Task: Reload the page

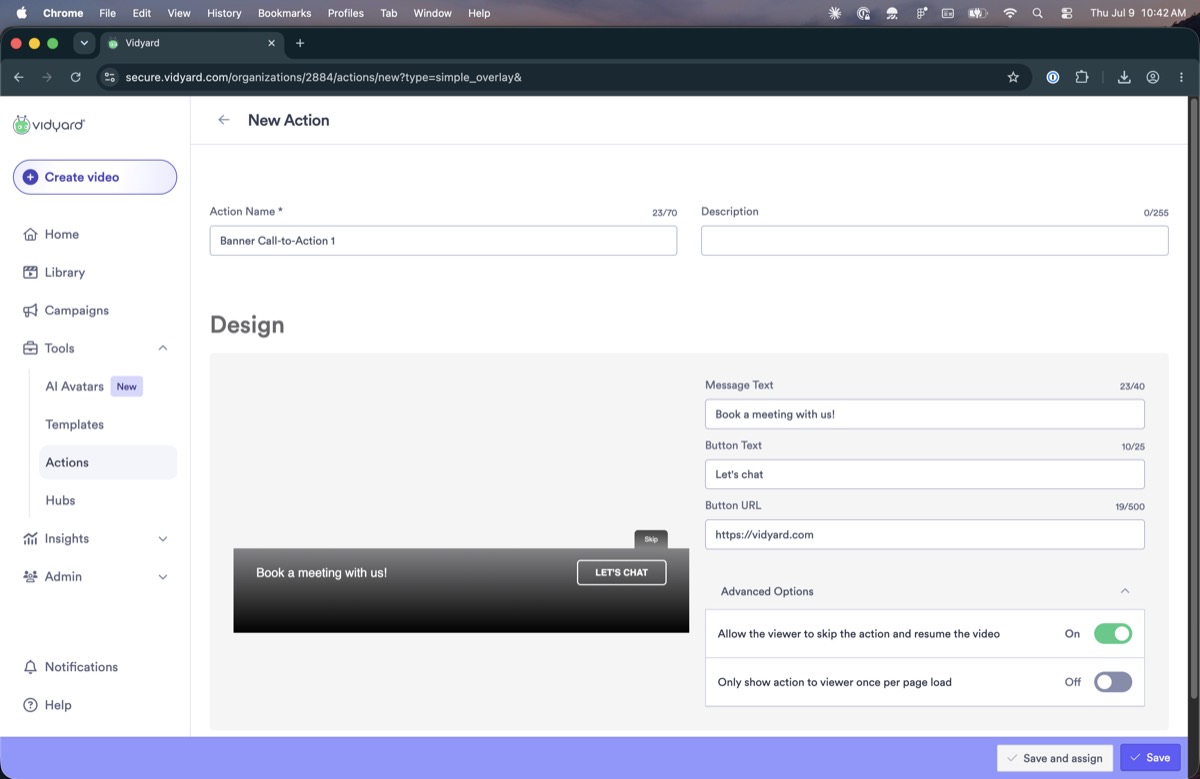Action: 75,77
